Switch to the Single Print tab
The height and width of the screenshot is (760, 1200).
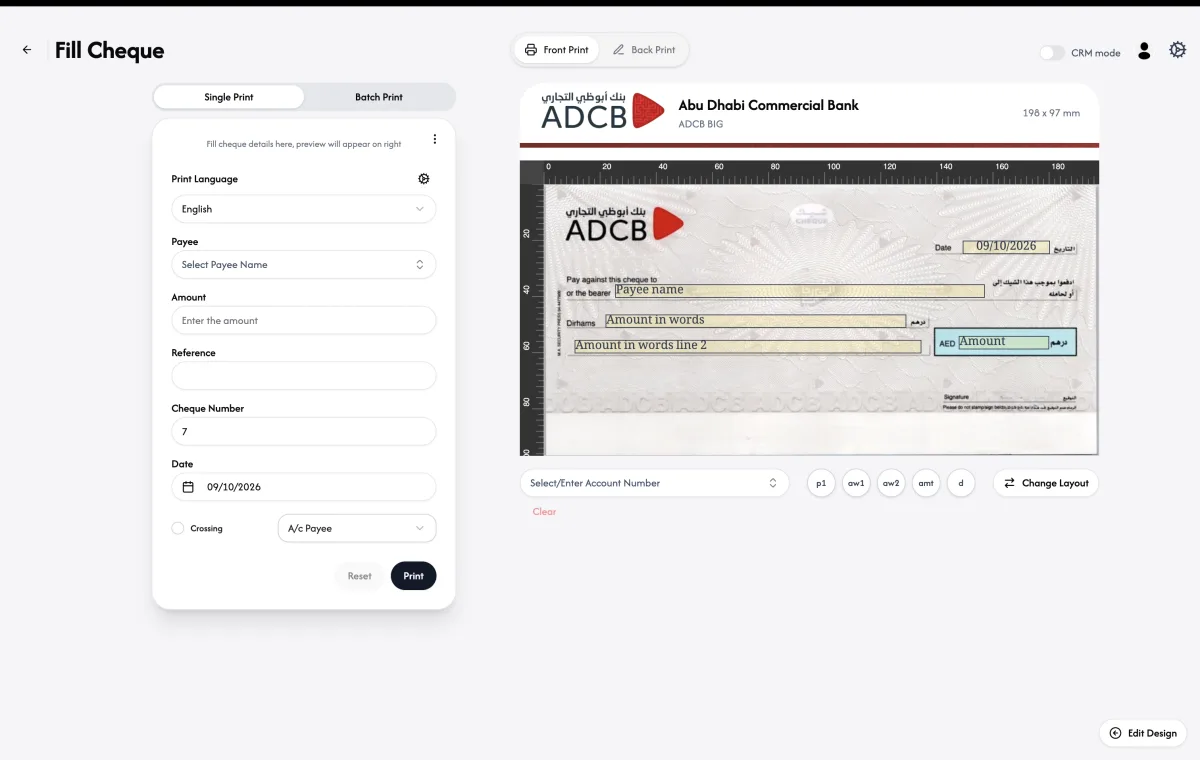point(229,97)
